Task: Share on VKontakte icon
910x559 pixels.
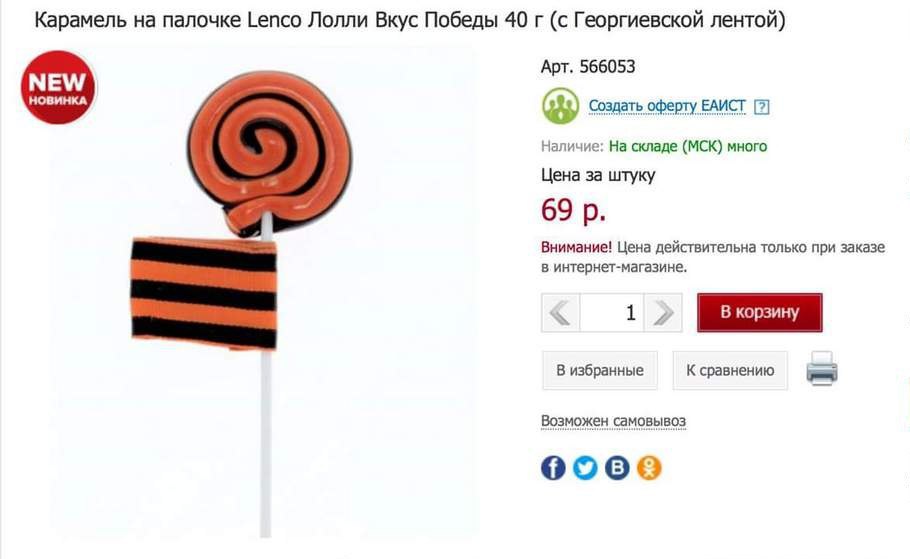Action: (617, 468)
